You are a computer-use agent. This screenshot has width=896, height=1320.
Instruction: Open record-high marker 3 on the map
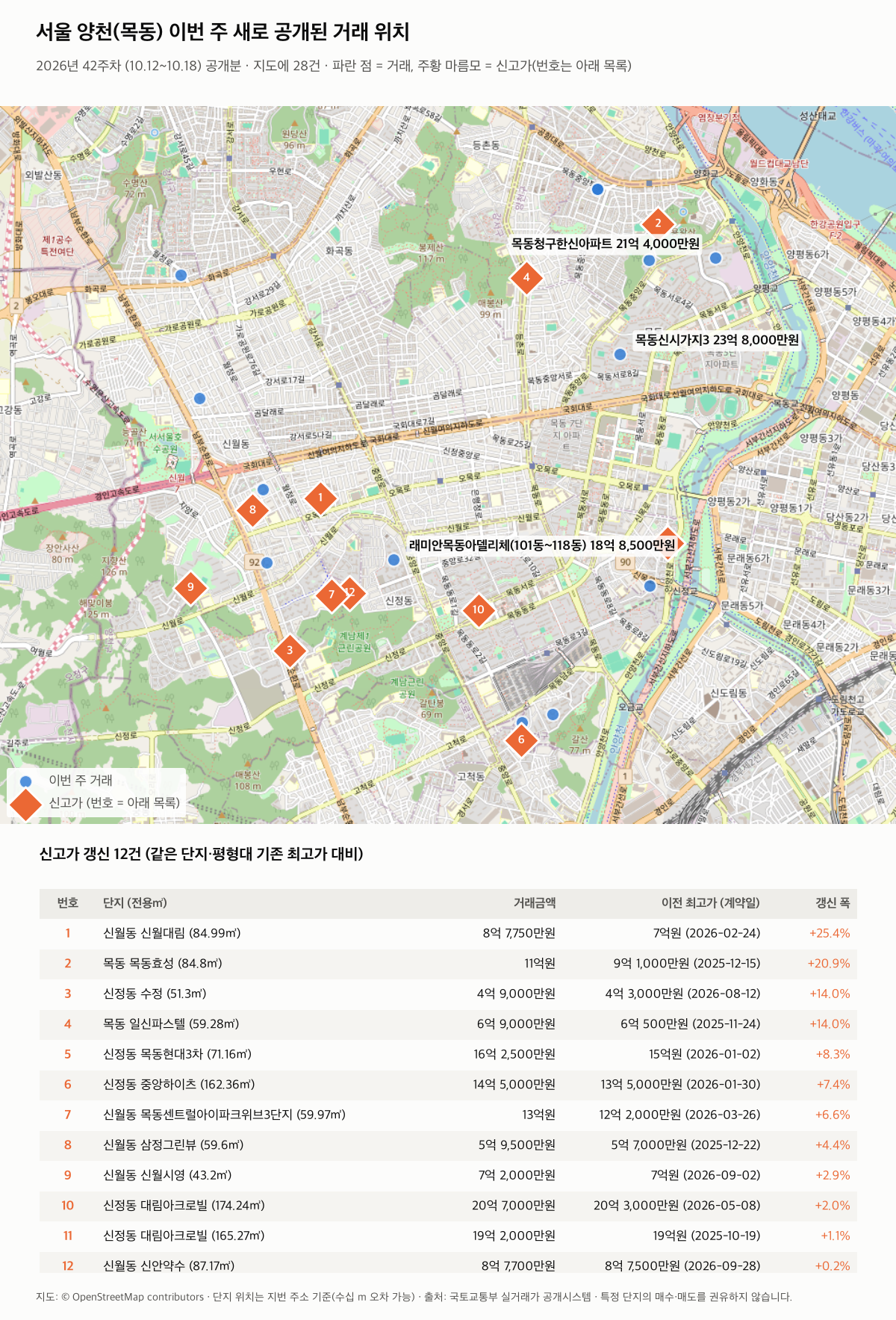point(290,650)
